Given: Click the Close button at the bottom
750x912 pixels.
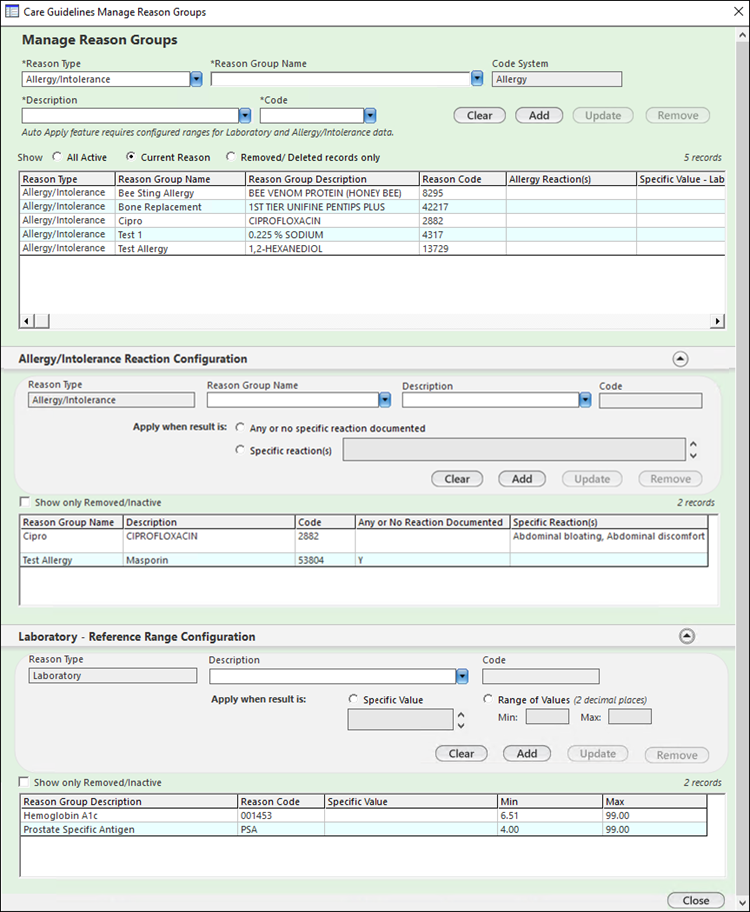Looking at the screenshot, I should (696, 900).
